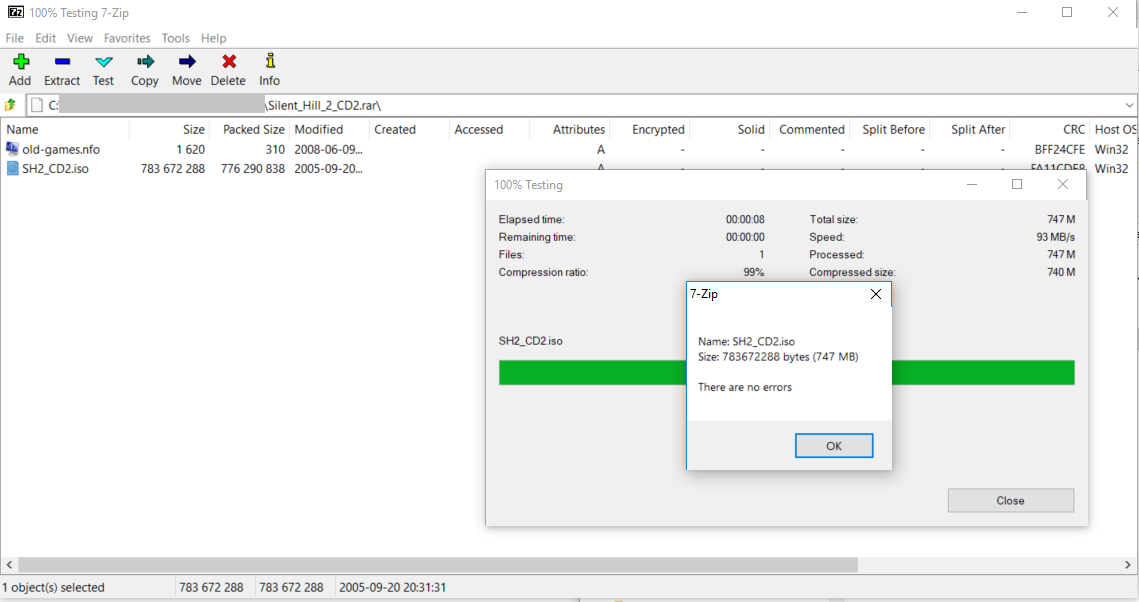Click CRC value BFF24CFE
The image size is (1139, 602).
pyautogui.click(x=1060, y=150)
